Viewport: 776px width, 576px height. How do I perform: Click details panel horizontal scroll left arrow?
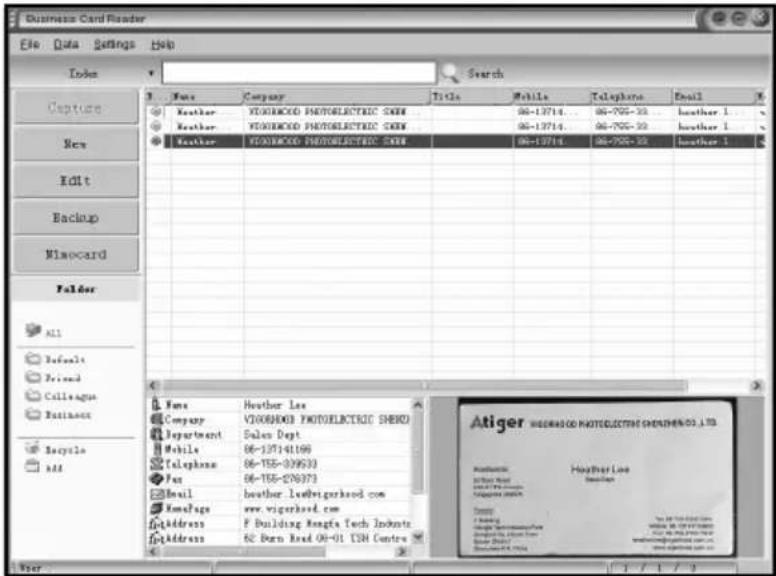(153, 551)
